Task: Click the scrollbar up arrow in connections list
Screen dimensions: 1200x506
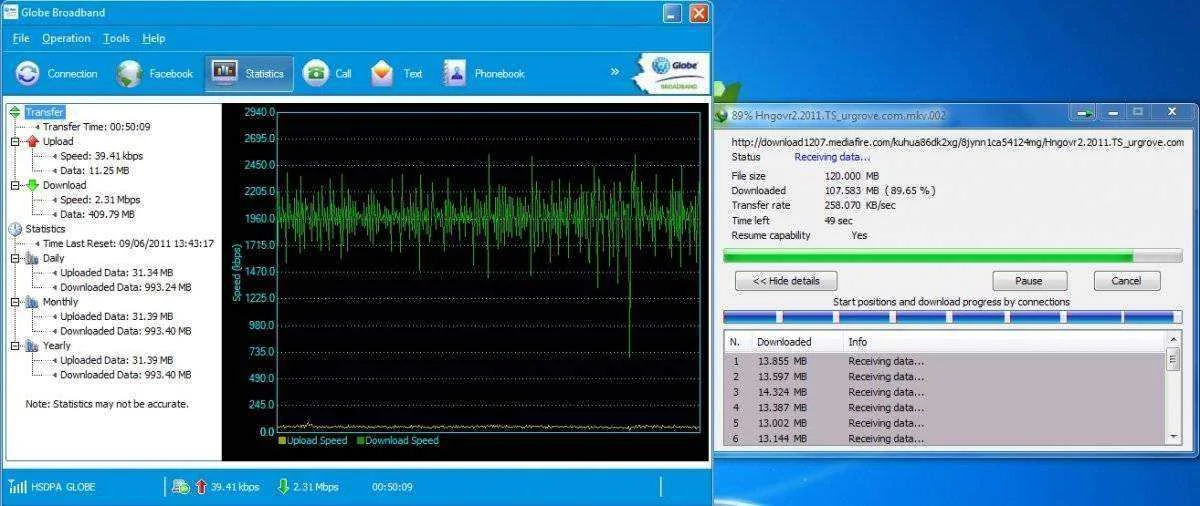Action: (1174, 340)
